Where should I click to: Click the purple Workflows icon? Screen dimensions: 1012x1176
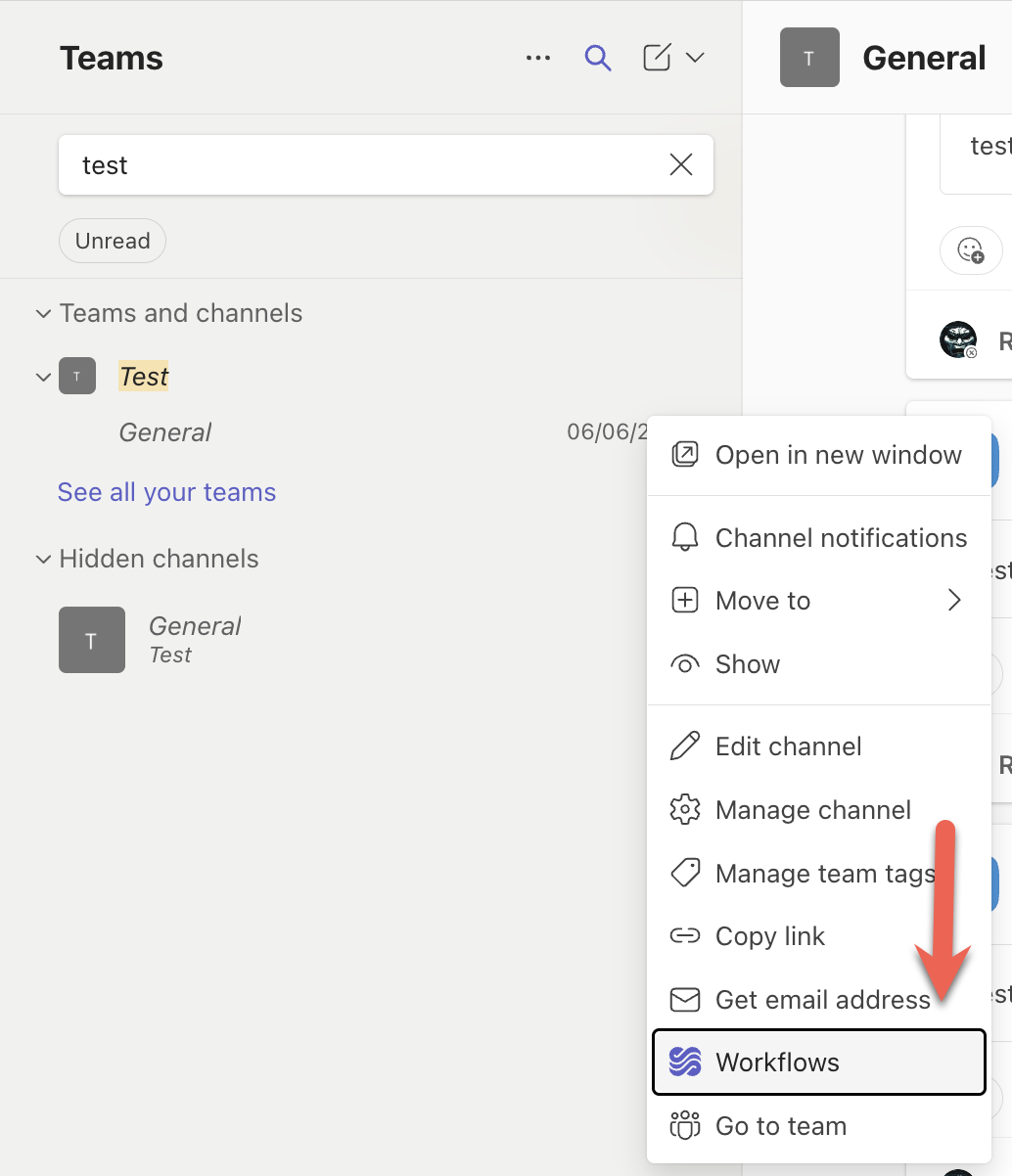(685, 1063)
